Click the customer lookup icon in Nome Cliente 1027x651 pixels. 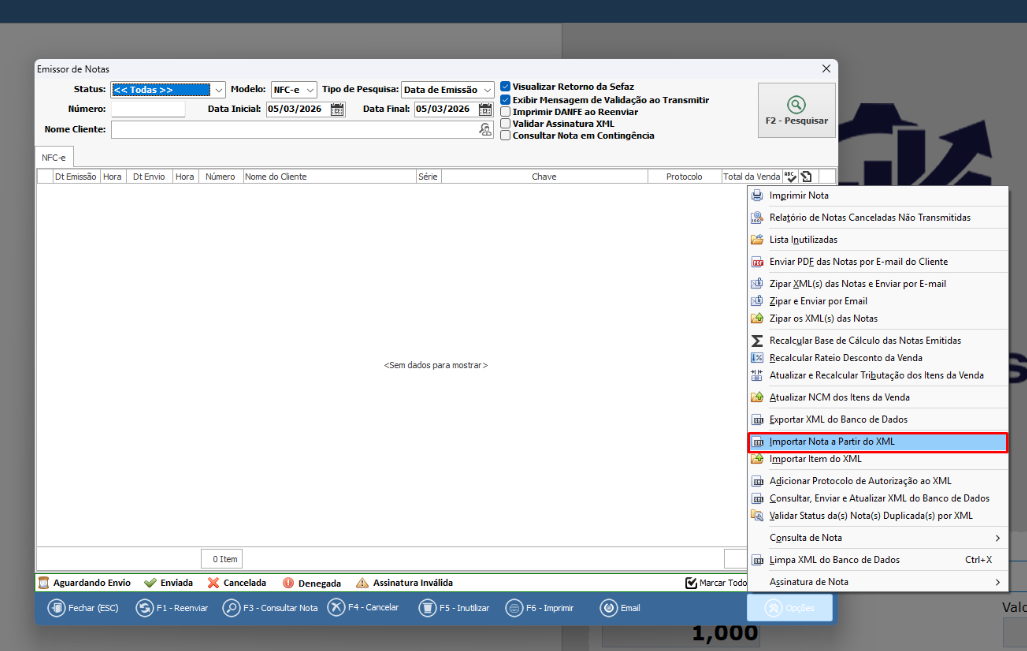tap(485, 130)
